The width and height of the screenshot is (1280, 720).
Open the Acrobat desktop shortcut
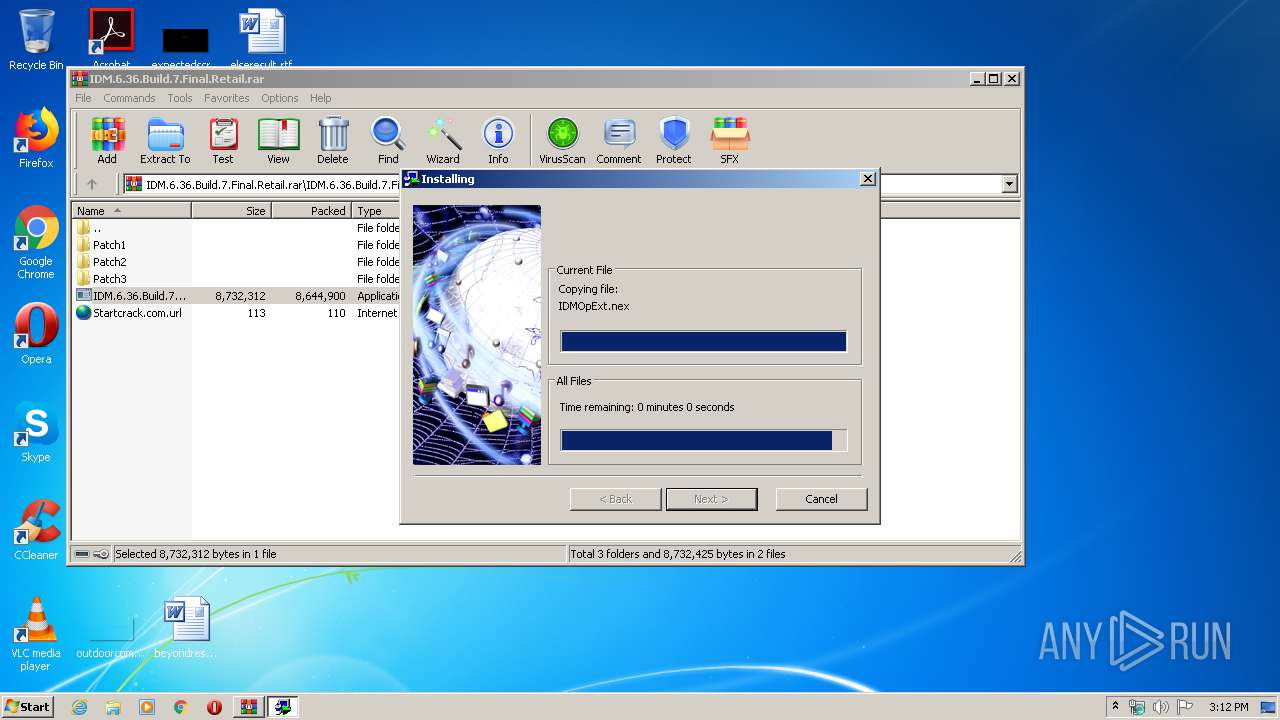coord(111,38)
